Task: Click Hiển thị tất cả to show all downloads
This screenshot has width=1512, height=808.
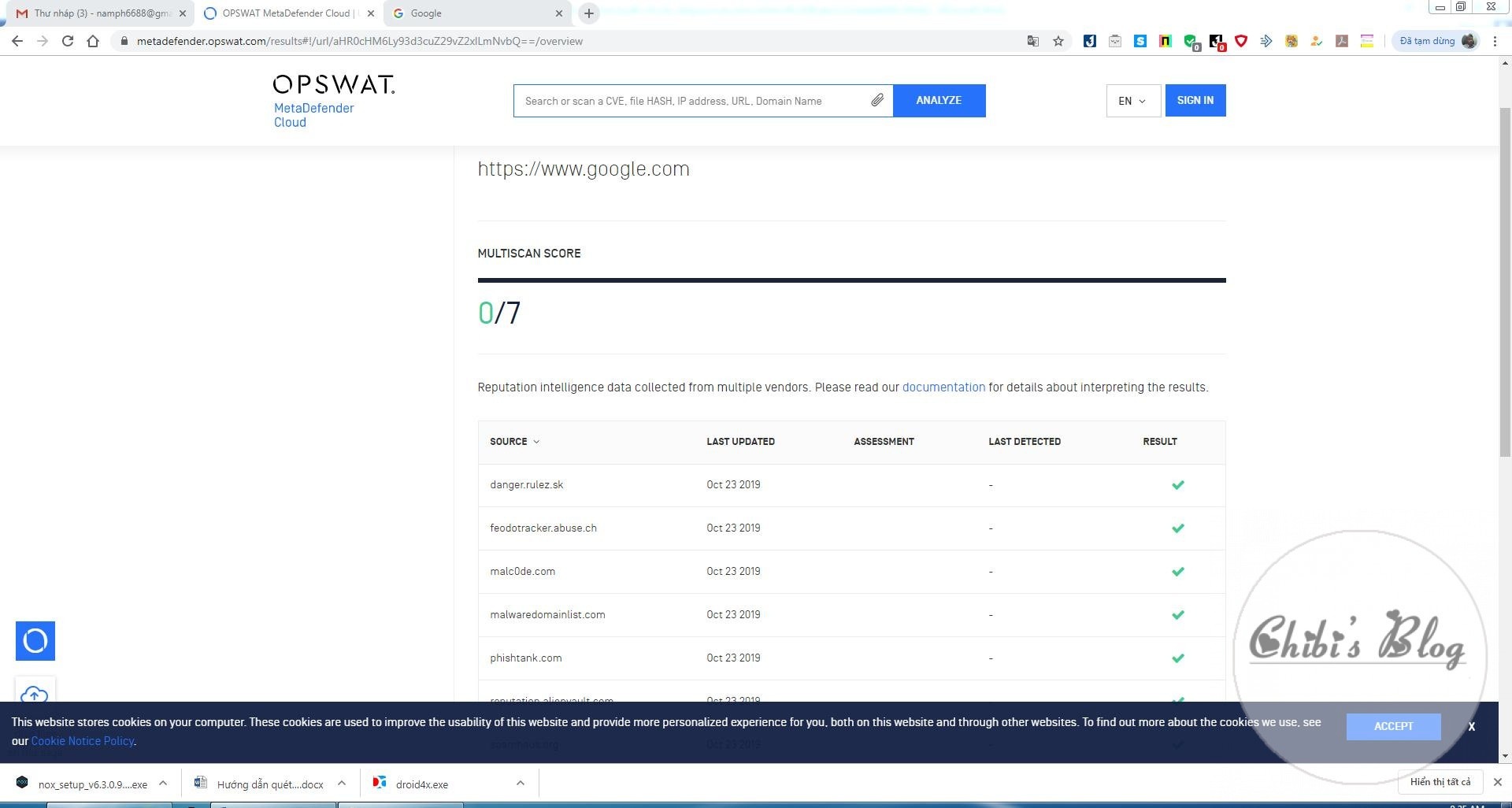Action: coord(1440,782)
